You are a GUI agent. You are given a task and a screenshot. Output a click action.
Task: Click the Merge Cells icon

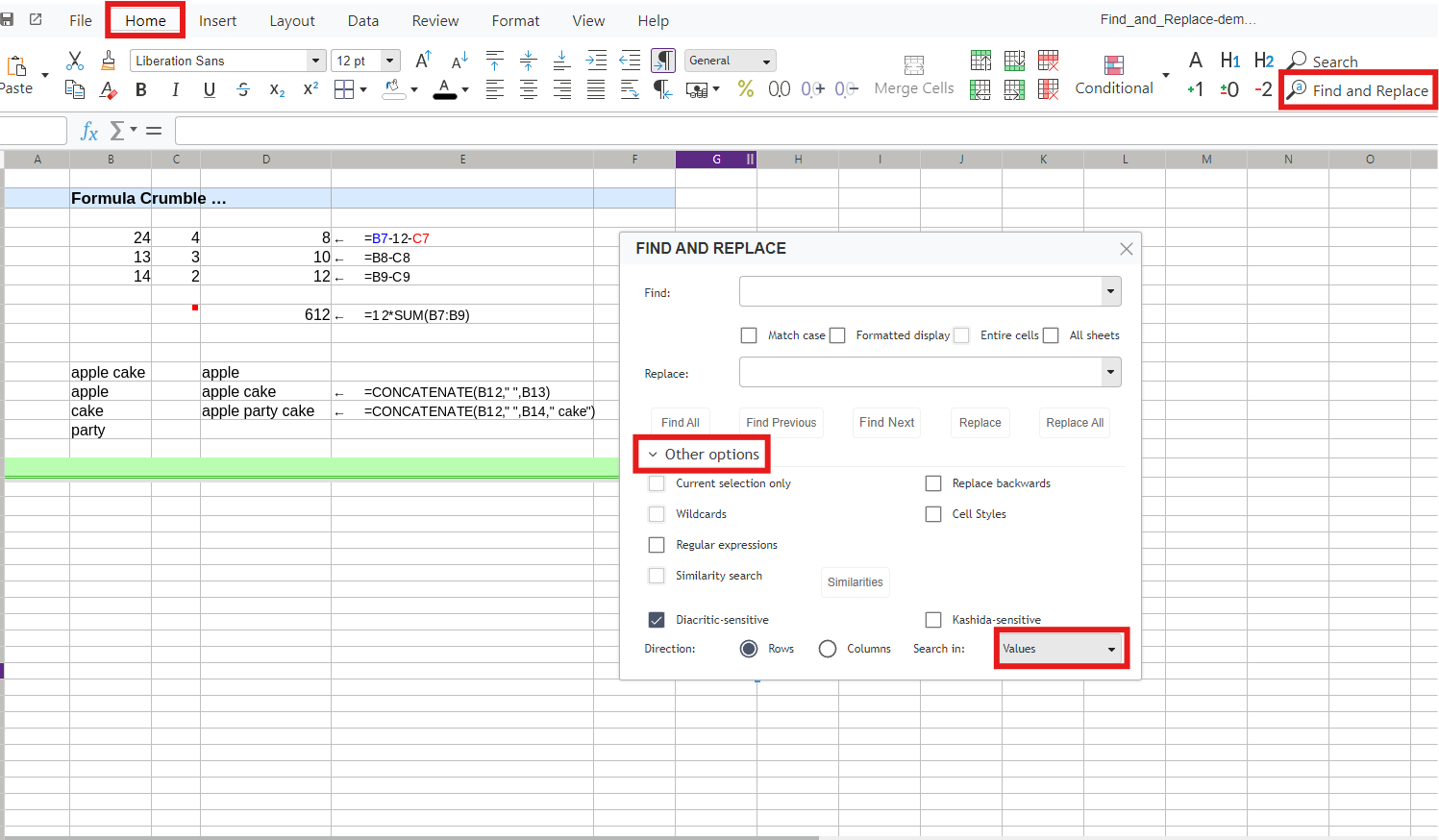coord(912,74)
